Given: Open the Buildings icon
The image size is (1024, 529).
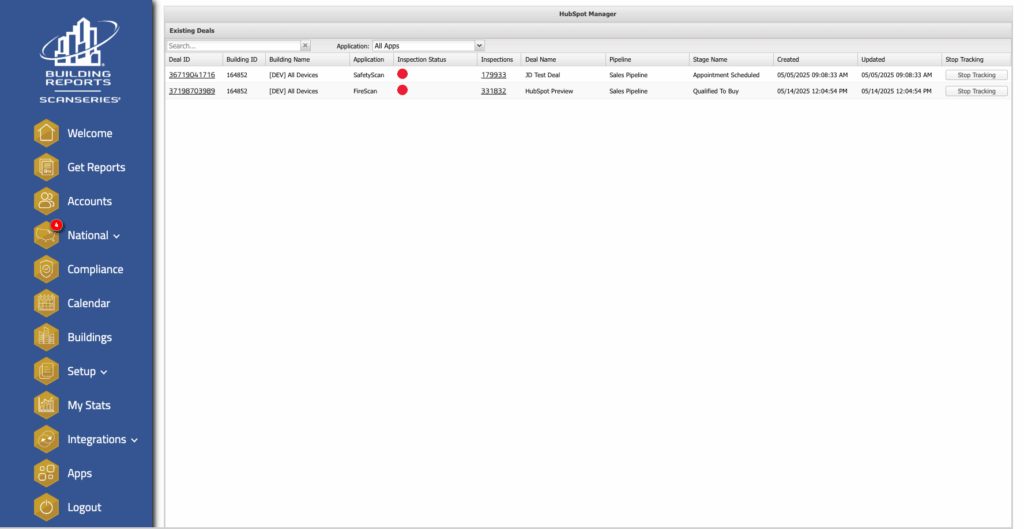Looking at the screenshot, I should tap(46, 337).
